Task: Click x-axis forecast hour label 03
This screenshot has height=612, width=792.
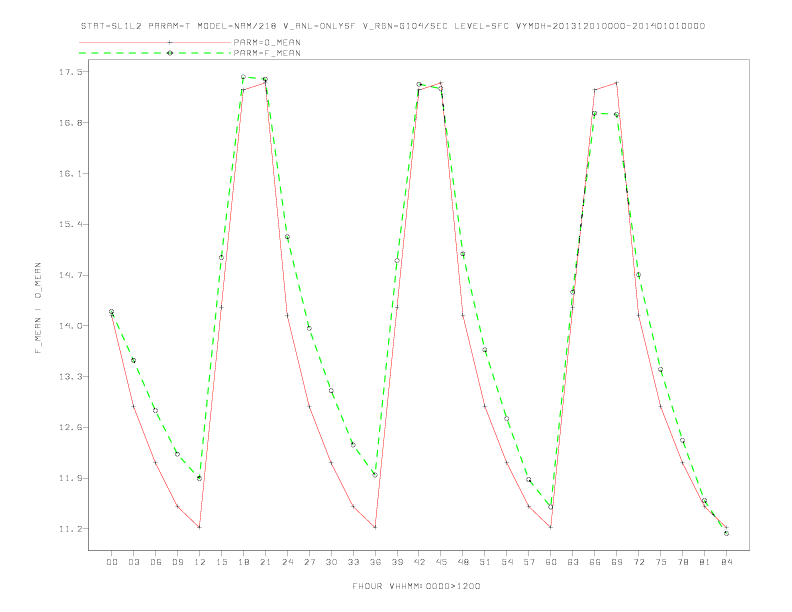Action: tap(133, 562)
